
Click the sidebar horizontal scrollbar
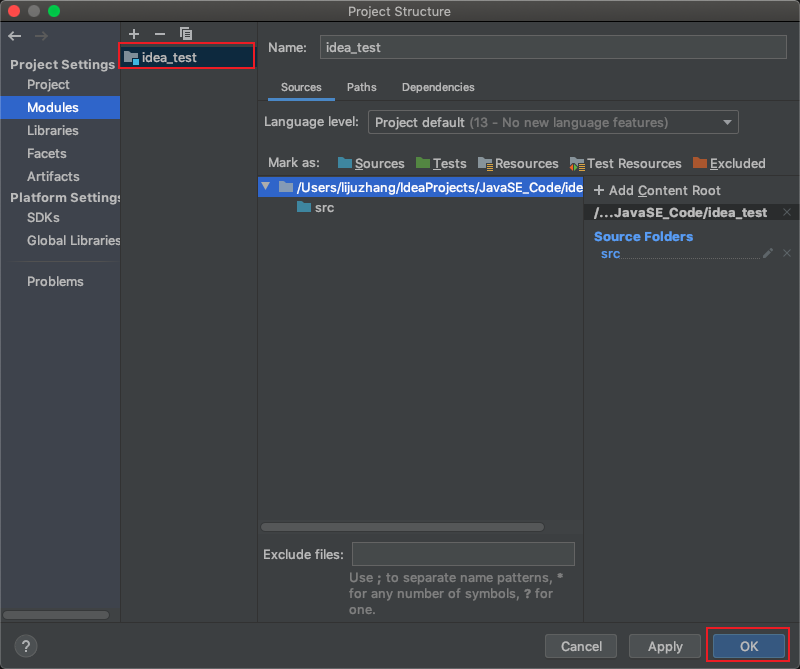(x=56, y=615)
